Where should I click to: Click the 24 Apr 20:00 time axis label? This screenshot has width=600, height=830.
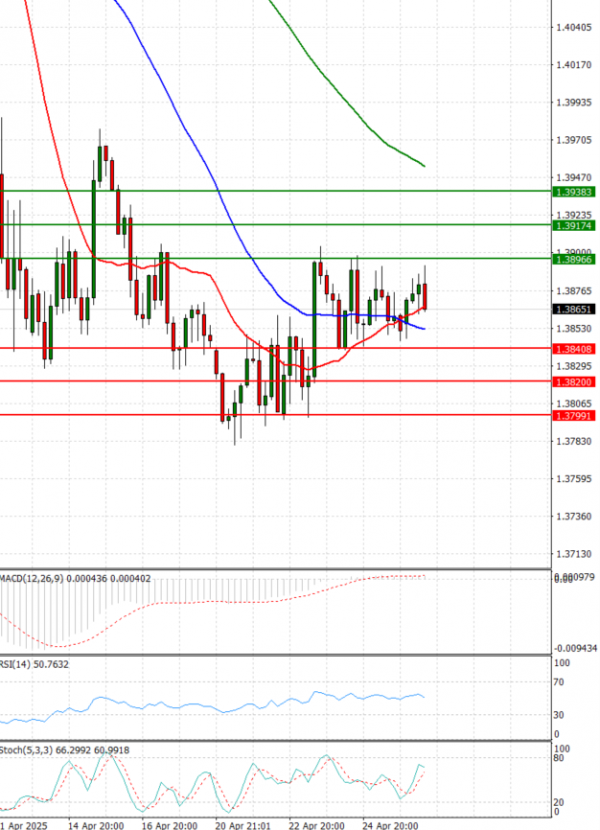pyautogui.click(x=392, y=824)
